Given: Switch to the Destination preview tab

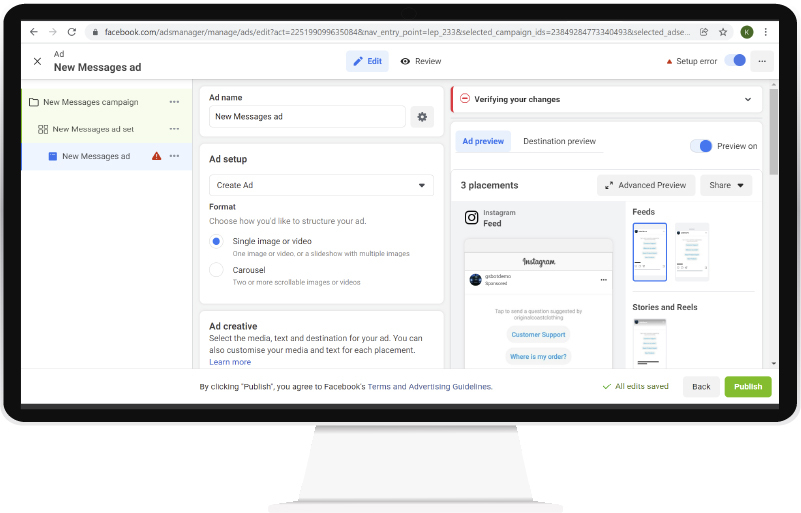Looking at the screenshot, I should pyautogui.click(x=559, y=141).
